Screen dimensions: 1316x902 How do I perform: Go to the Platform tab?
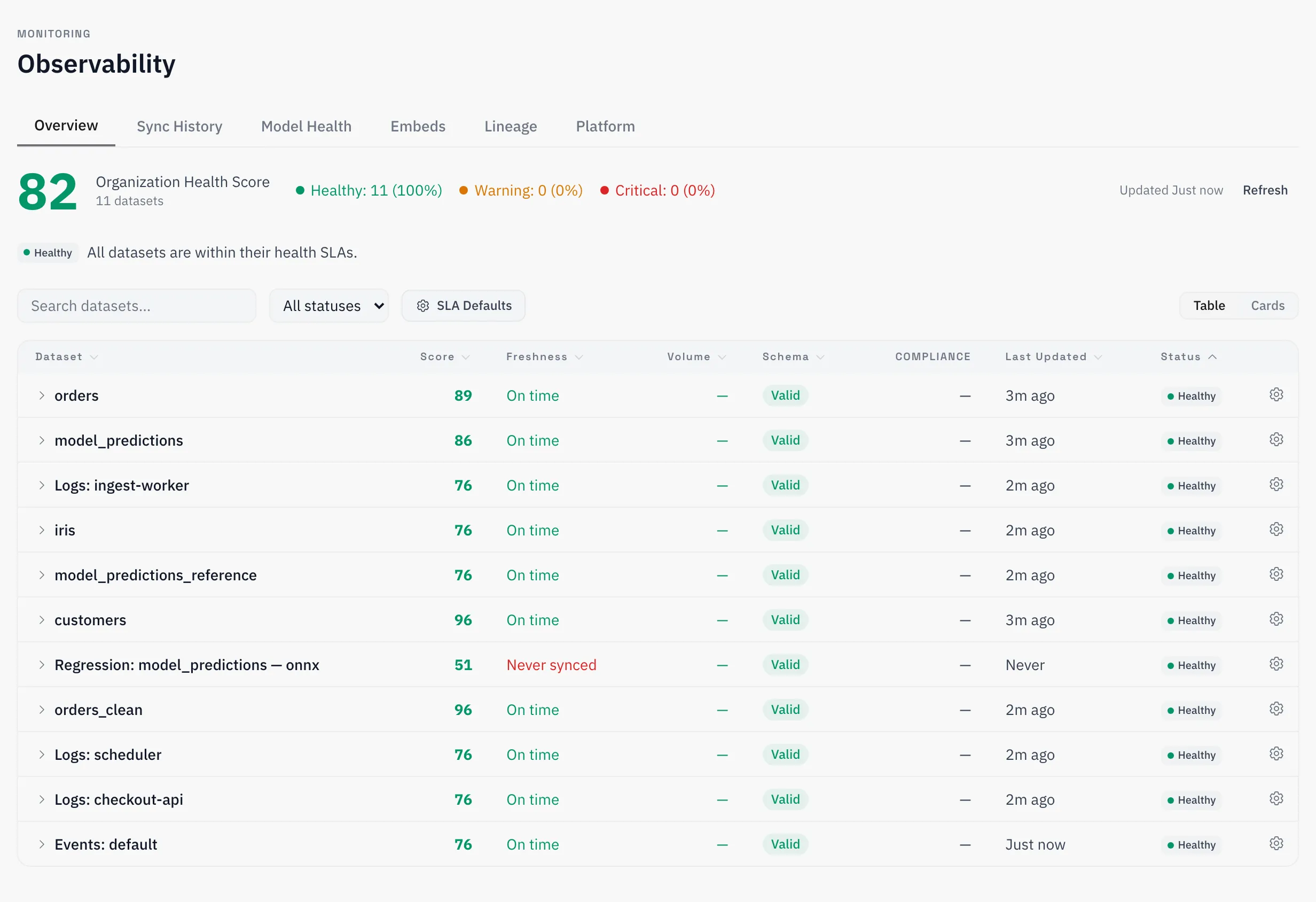(605, 126)
